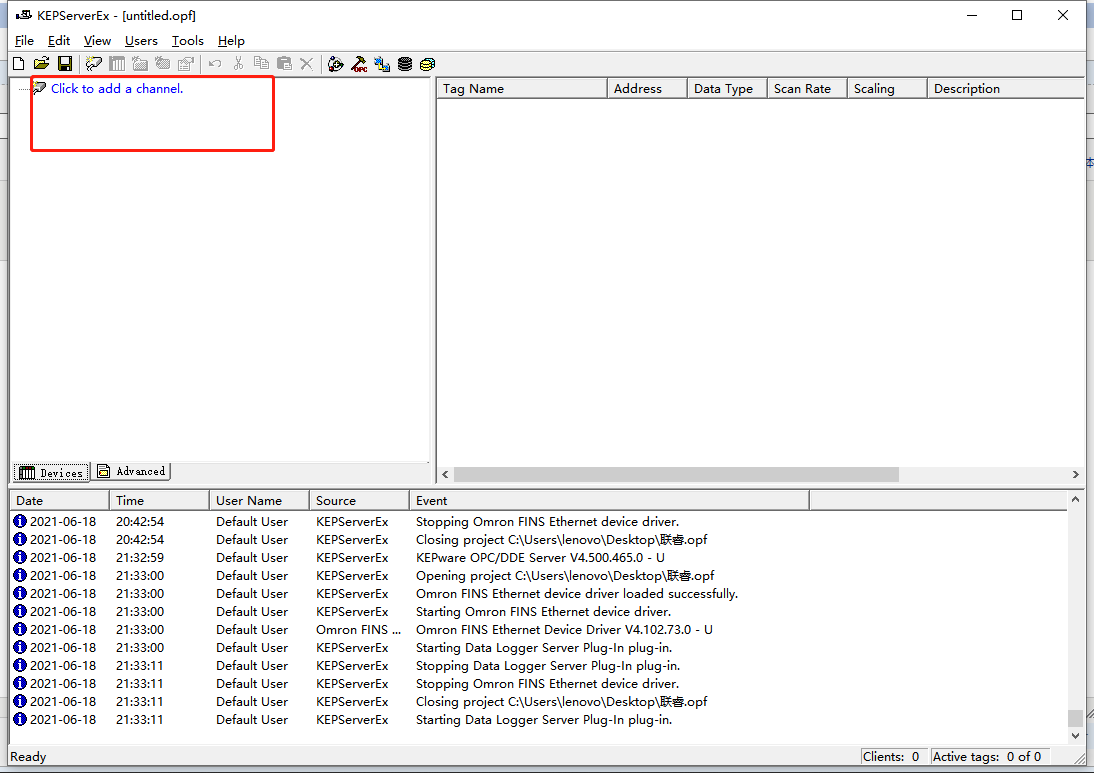Click the 'Omron FINS ...' source cell

(x=359, y=630)
